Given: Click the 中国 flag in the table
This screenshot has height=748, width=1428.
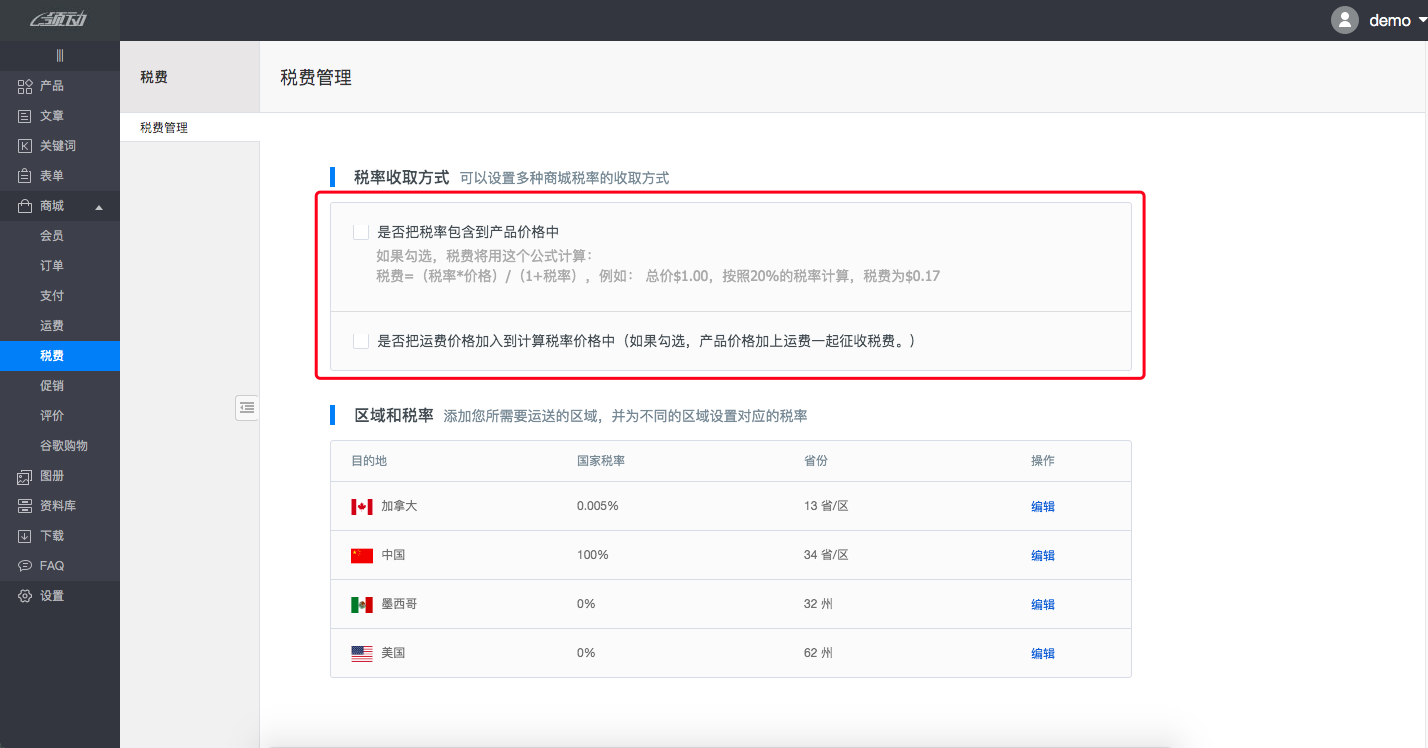Looking at the screenshot, I should coord(362,555).
